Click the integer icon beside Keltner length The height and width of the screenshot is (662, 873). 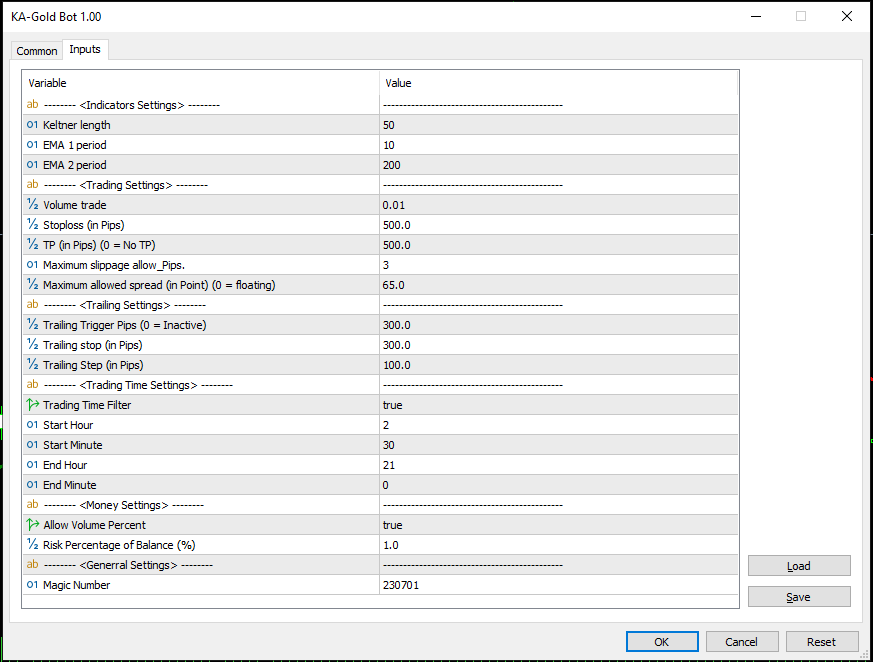31,124
